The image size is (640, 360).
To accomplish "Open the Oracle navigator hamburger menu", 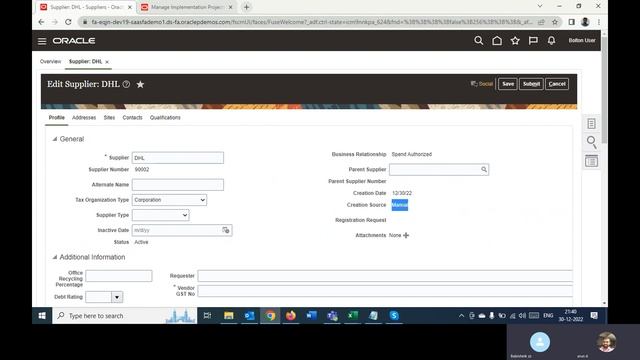I will pyautogui.click(x=42, y=41).
